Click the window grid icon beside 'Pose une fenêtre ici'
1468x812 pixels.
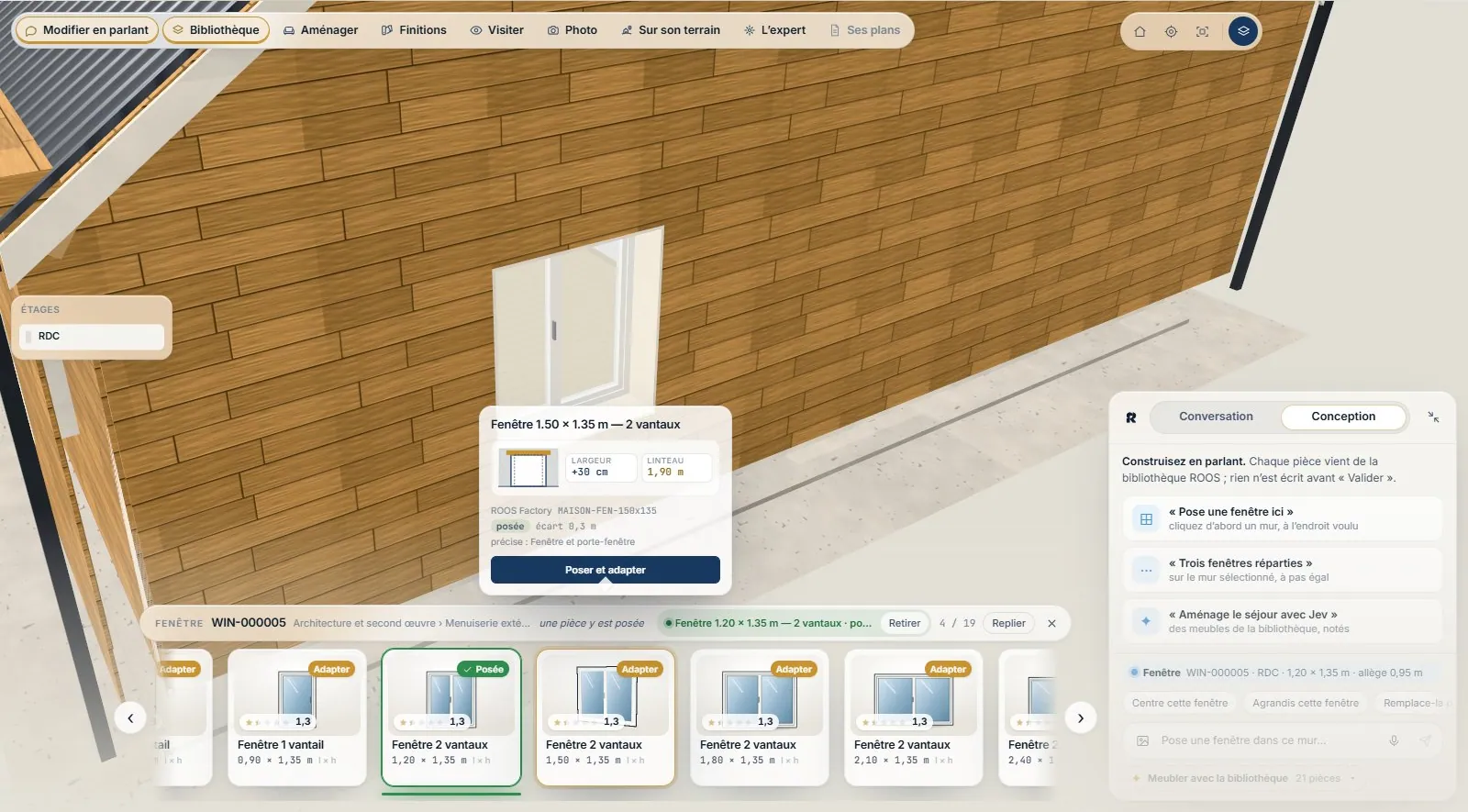pos(1146,519)
